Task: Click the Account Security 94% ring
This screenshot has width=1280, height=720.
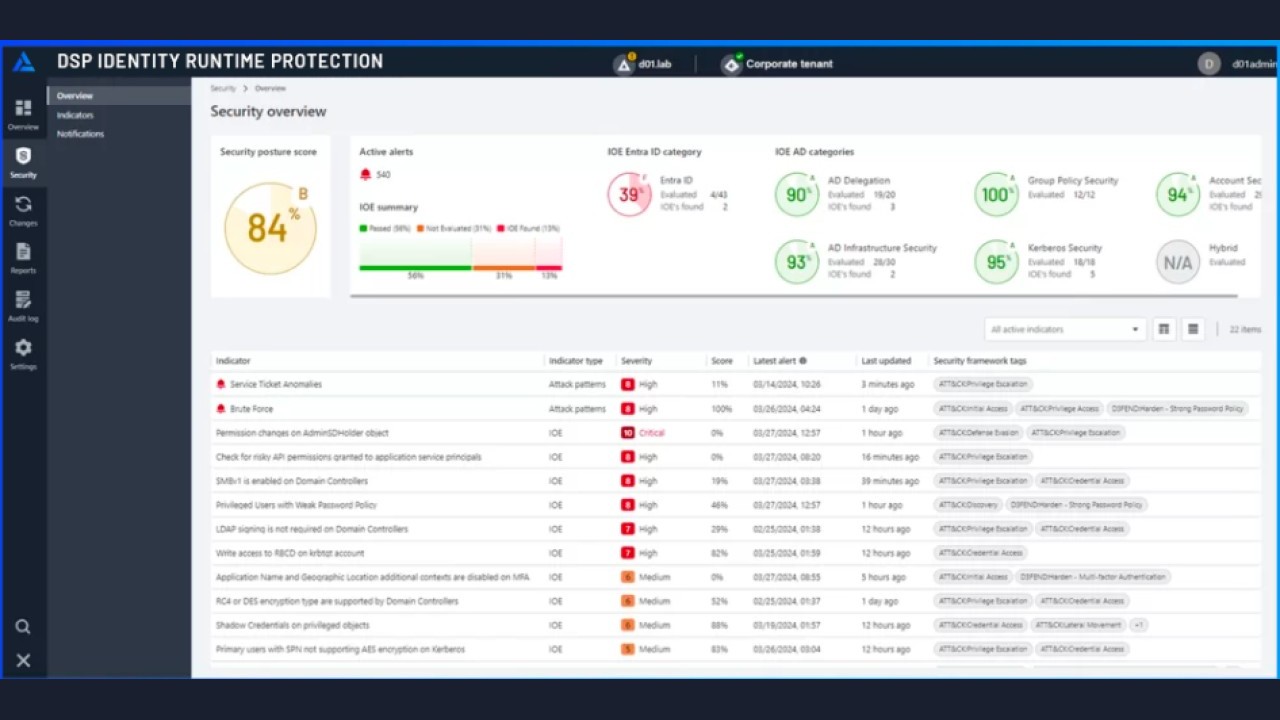Action: tap(1178, 194)
